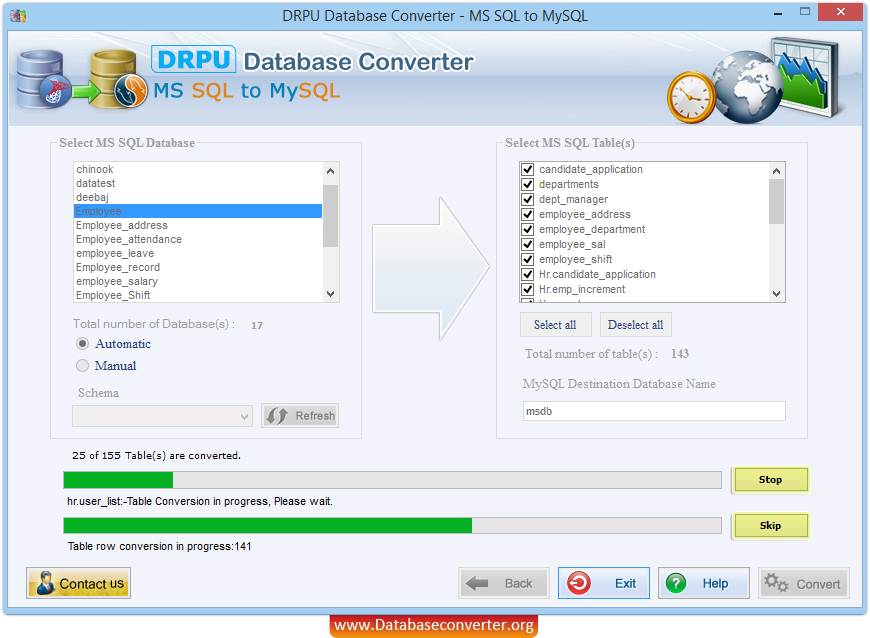Click the database list scroll up arrow

tap(331, 171)
